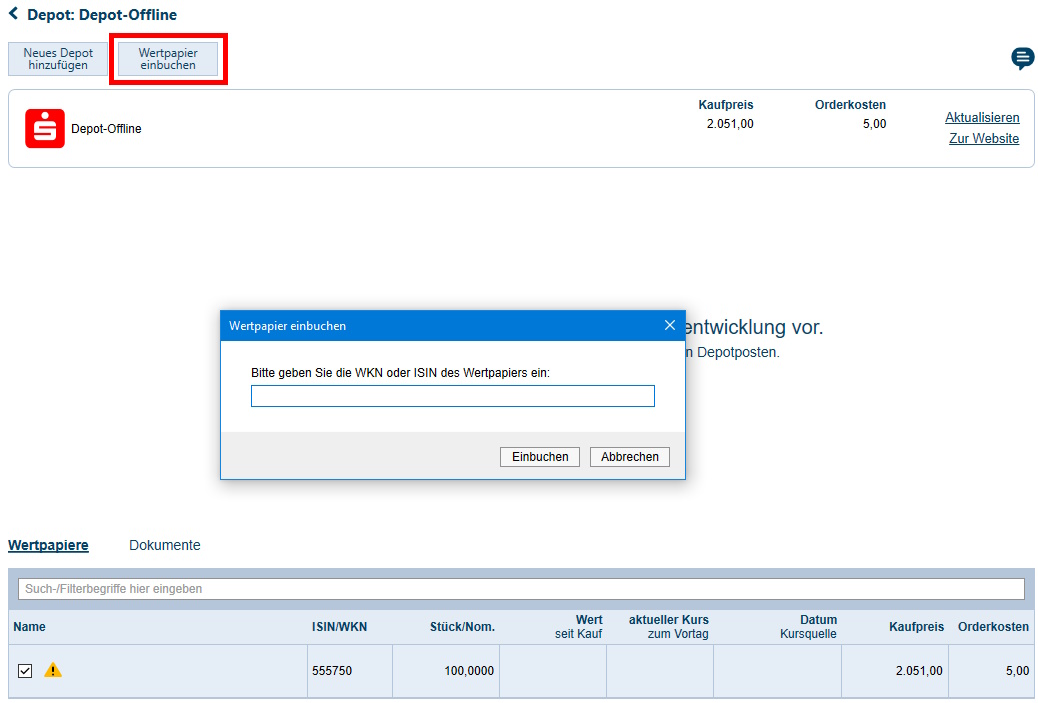Uncheck the checkbox in the security row
The image size is (1038, 703).
25,671
